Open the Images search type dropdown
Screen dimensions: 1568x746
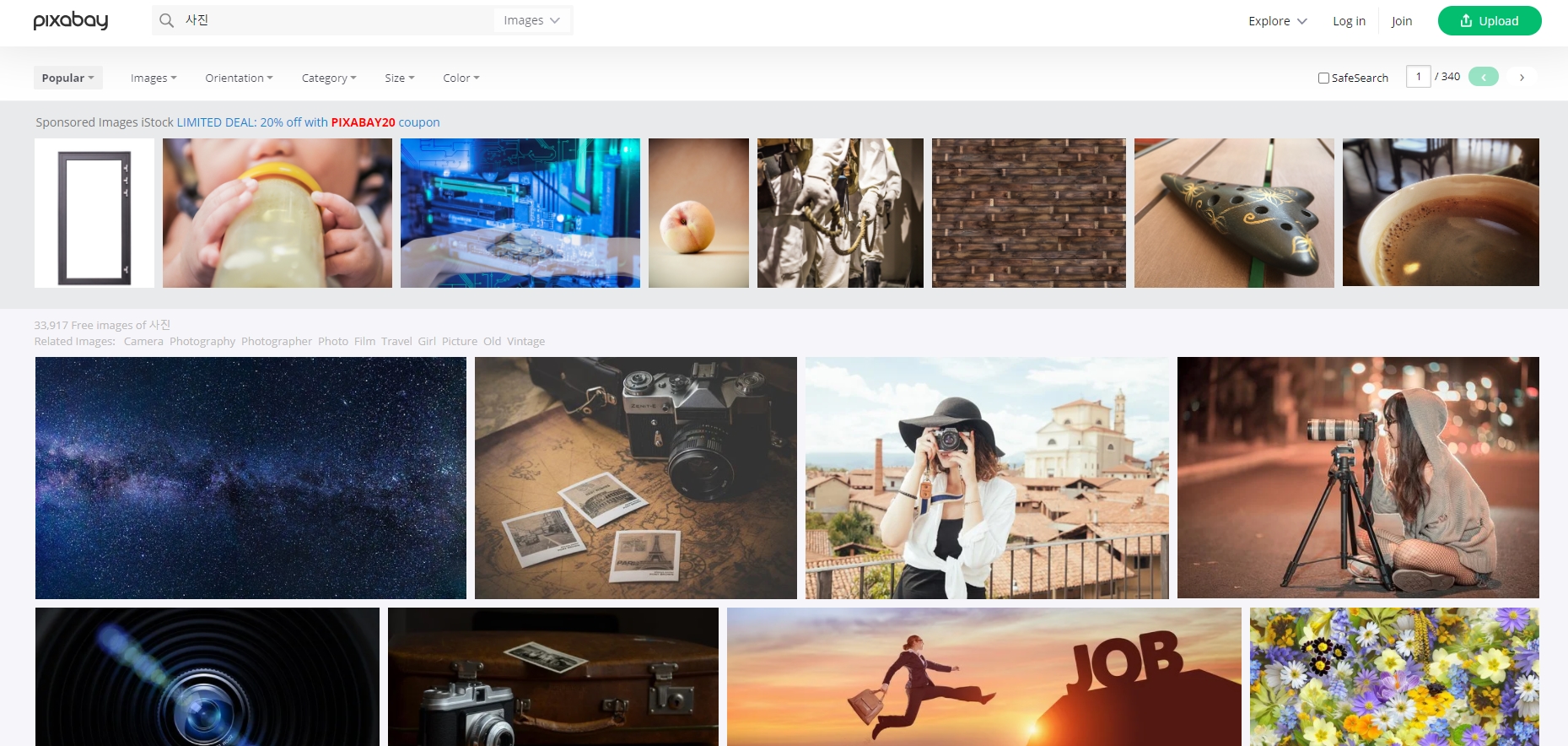[531, 20]
